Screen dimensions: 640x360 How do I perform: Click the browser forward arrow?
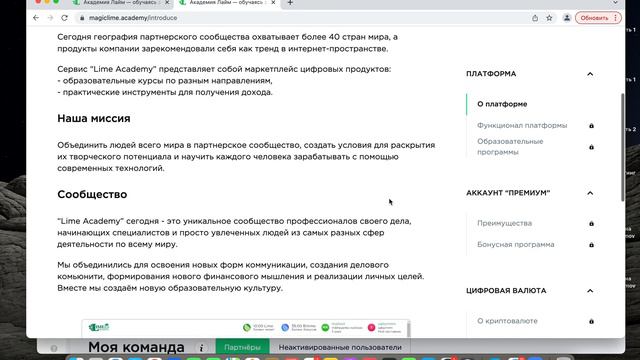pyautogui.click(x=50, y=18)
